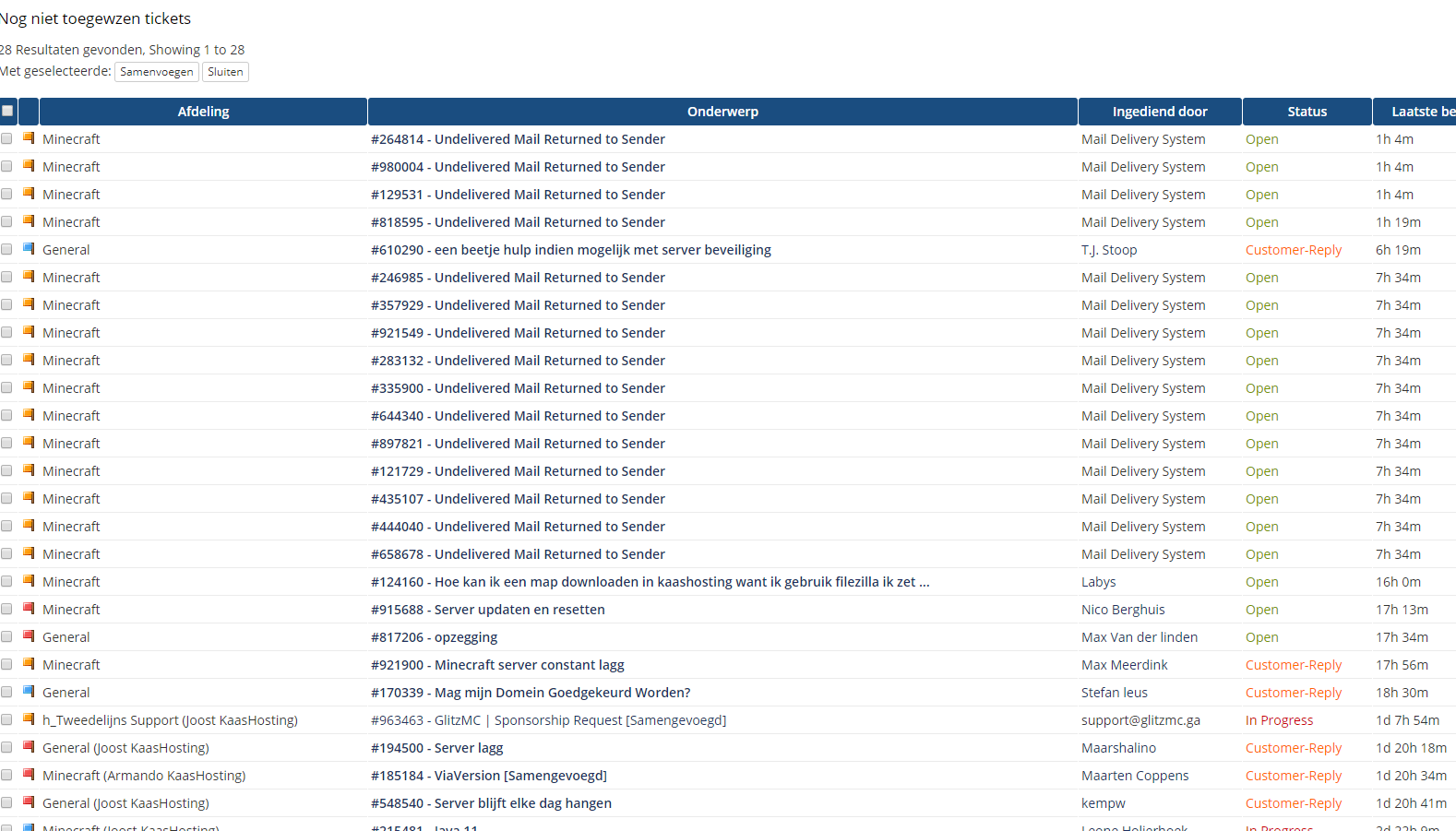Image resolution: width=1456 pixels, height=831 pixels.
Task: Click the orange flag for GlitzMC sponsorship ticket
Action: tap(29, 719)
